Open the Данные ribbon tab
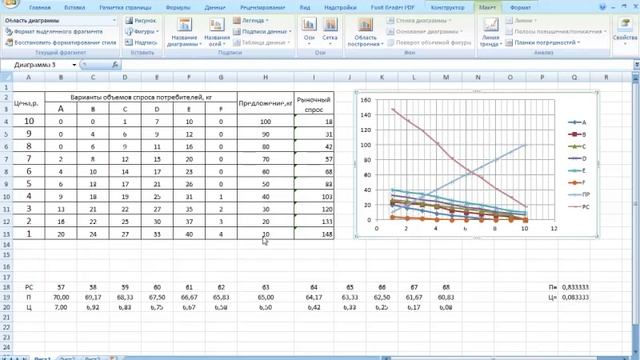The image size is (640, 360). (x=215, y=7)
